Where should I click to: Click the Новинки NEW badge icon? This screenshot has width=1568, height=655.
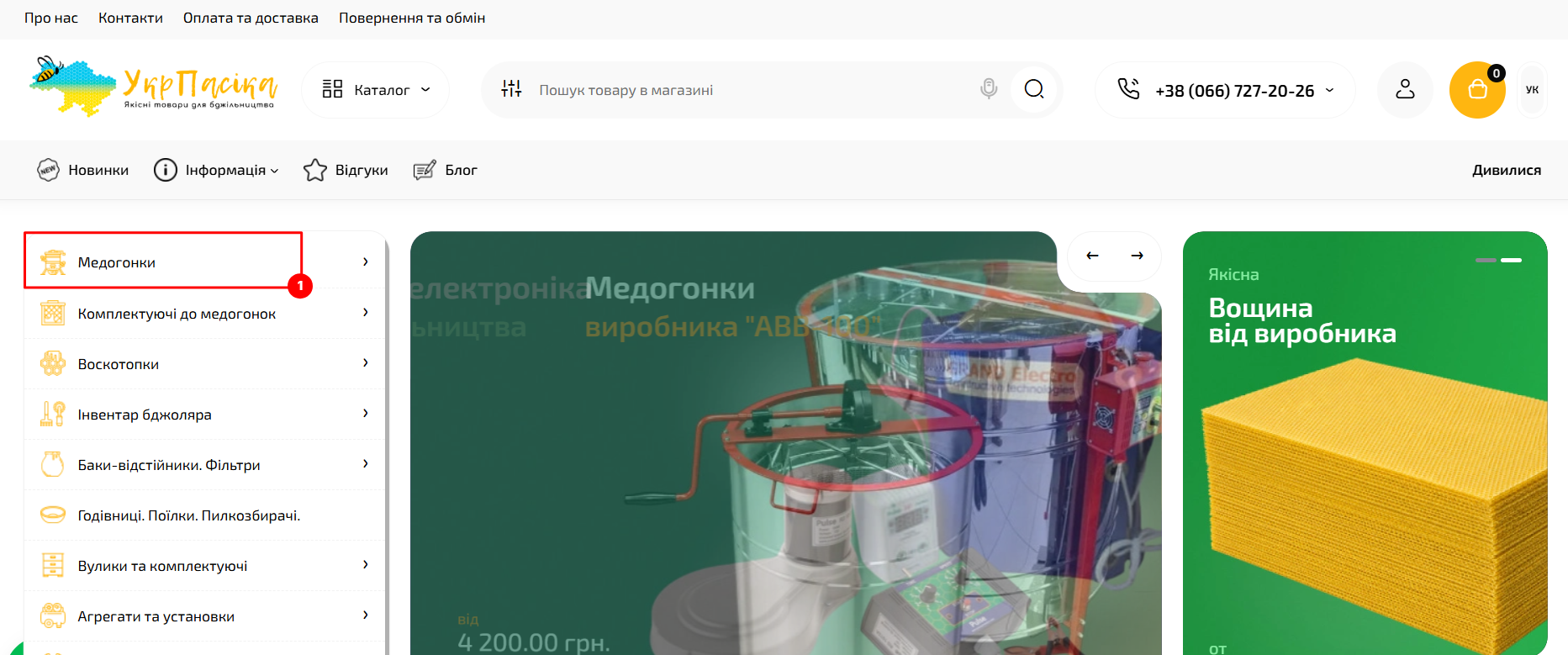(49, 170)
